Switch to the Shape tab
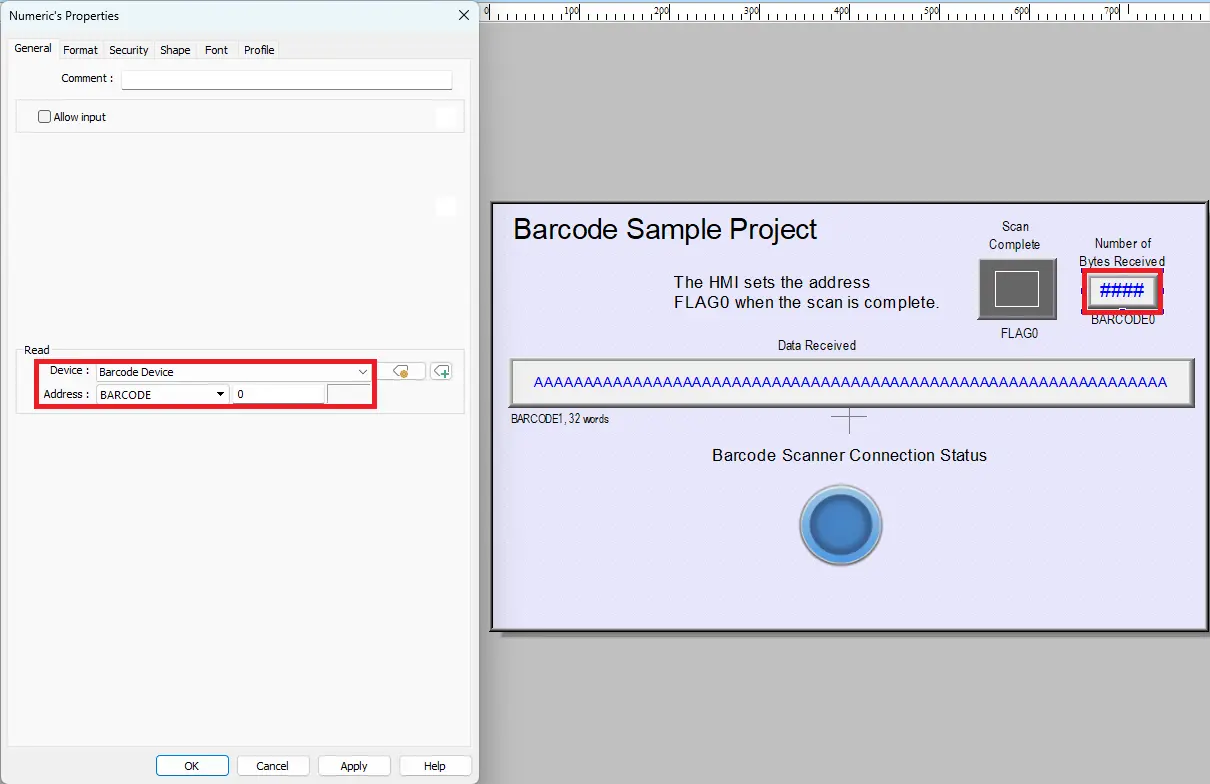 [175, 49]
